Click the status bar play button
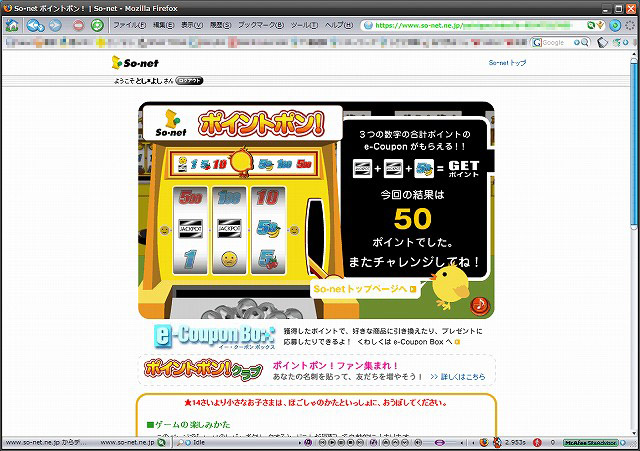 [332, 443]
